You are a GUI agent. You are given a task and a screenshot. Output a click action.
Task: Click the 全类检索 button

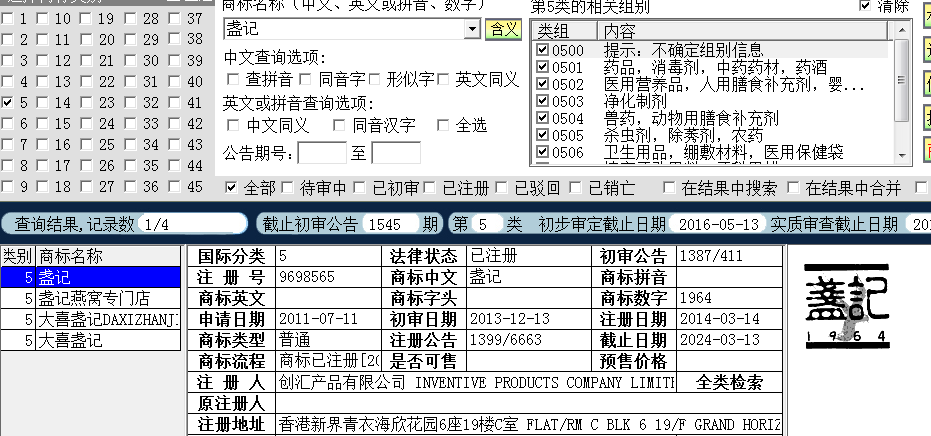729,382
